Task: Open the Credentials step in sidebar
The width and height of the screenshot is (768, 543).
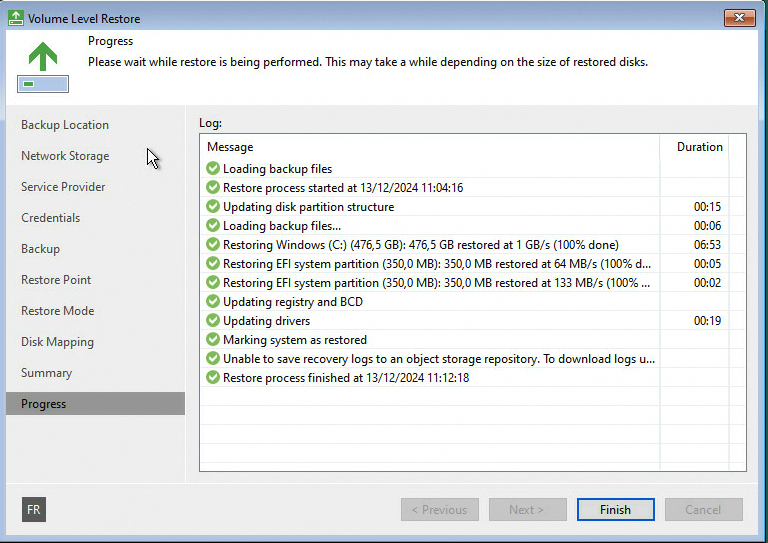Action: coord(50,218)
